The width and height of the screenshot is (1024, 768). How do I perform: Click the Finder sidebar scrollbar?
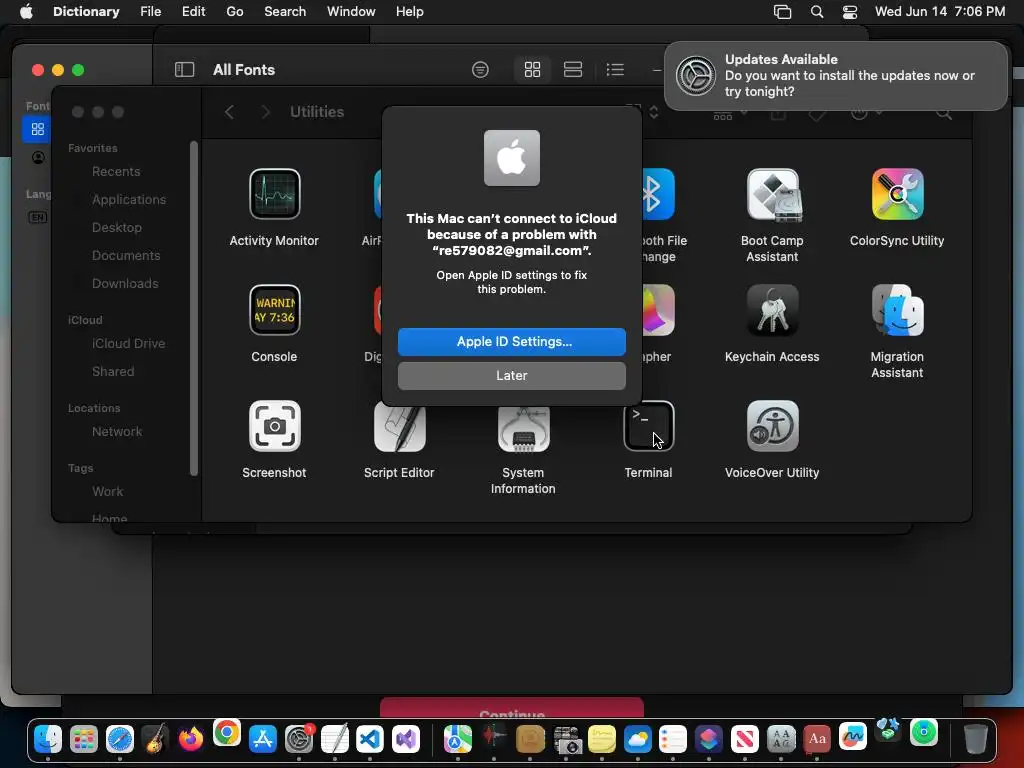193,308
